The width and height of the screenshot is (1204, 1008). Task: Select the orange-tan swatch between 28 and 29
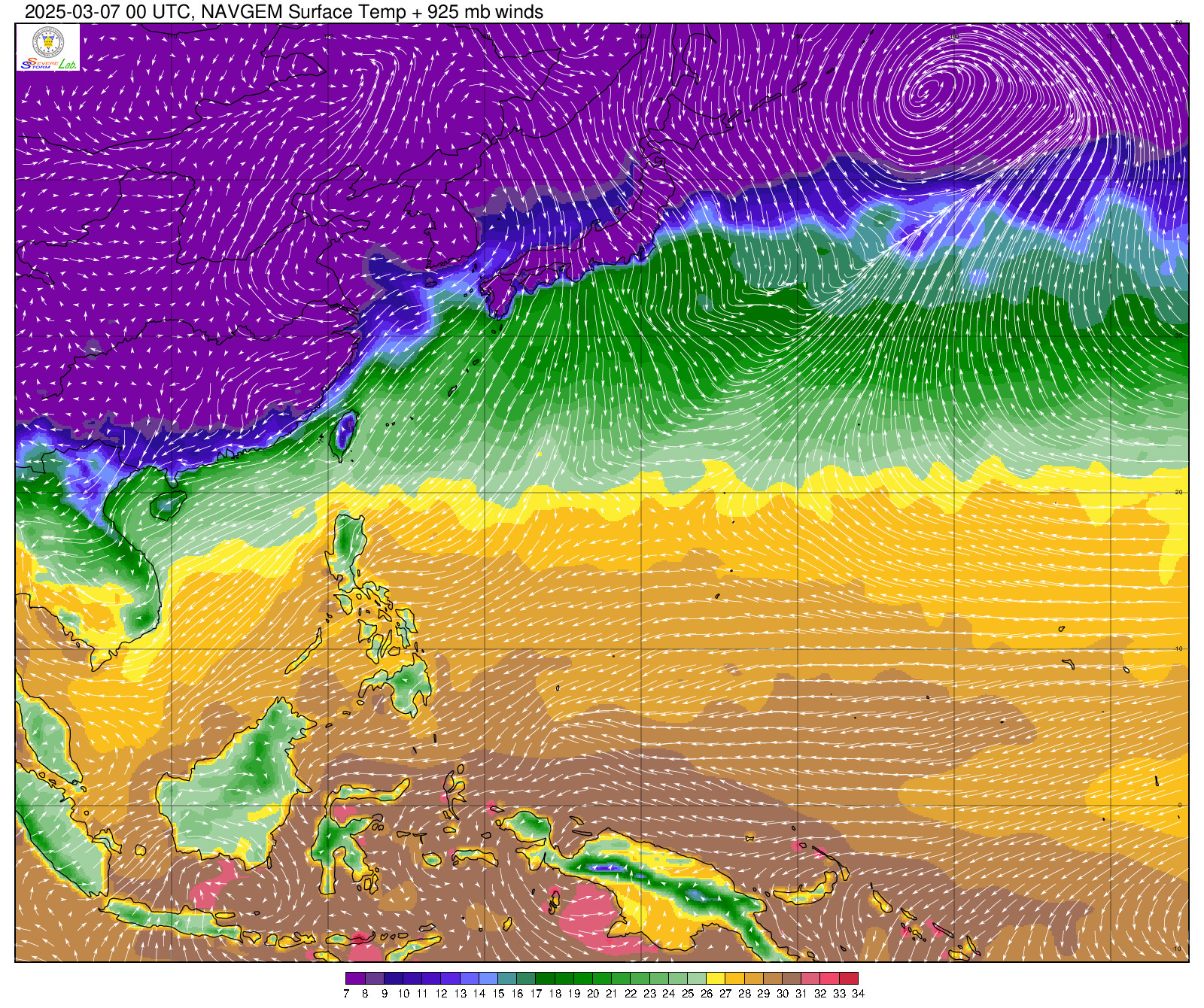pos(753,979)
